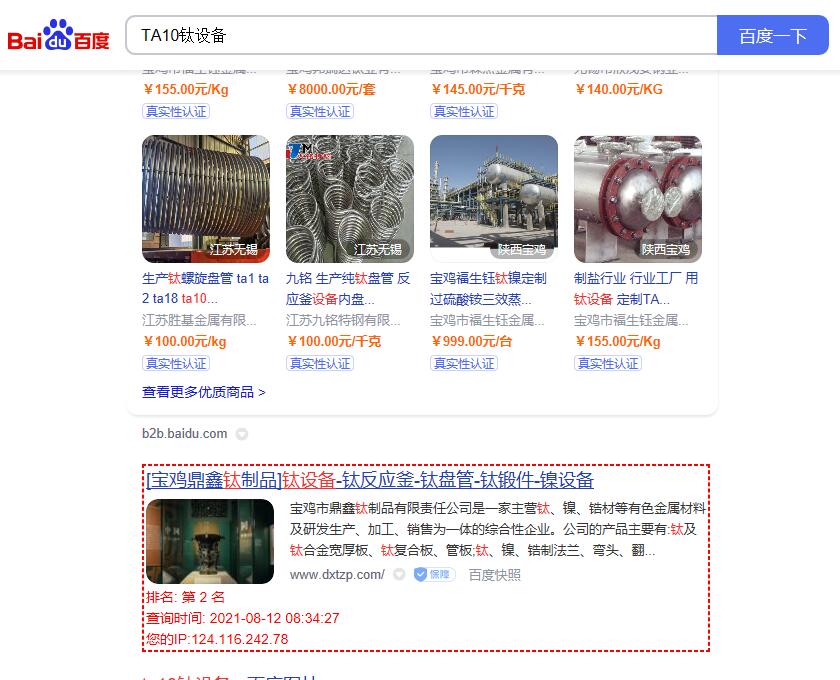The height and width of the screenshot is (680, 840).
Task: Click the b2b.baidu.com source text
Action: pyautogui.click(x=184, y=434)
